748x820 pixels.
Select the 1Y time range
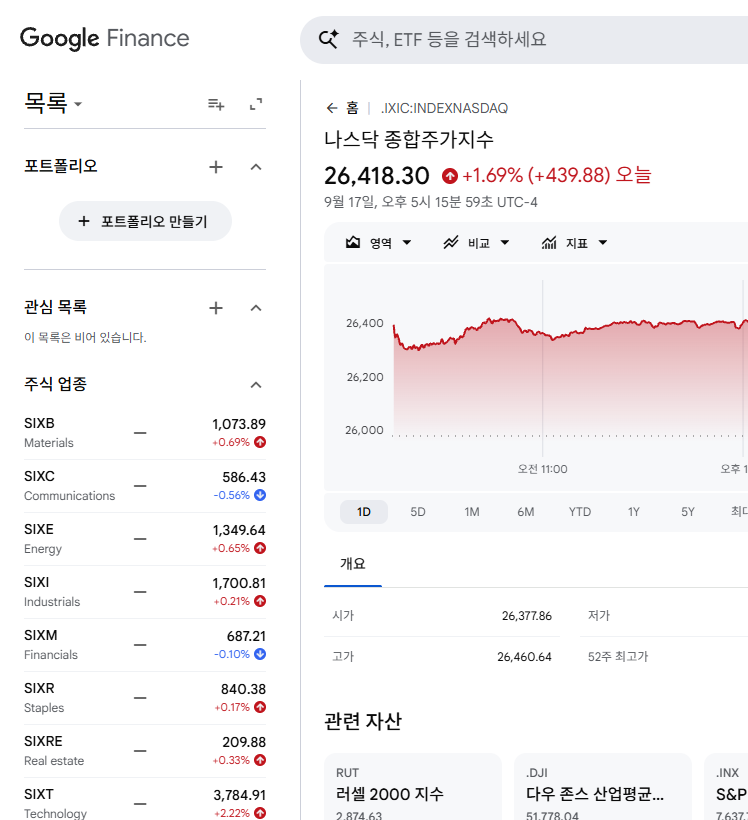(634, 512)
